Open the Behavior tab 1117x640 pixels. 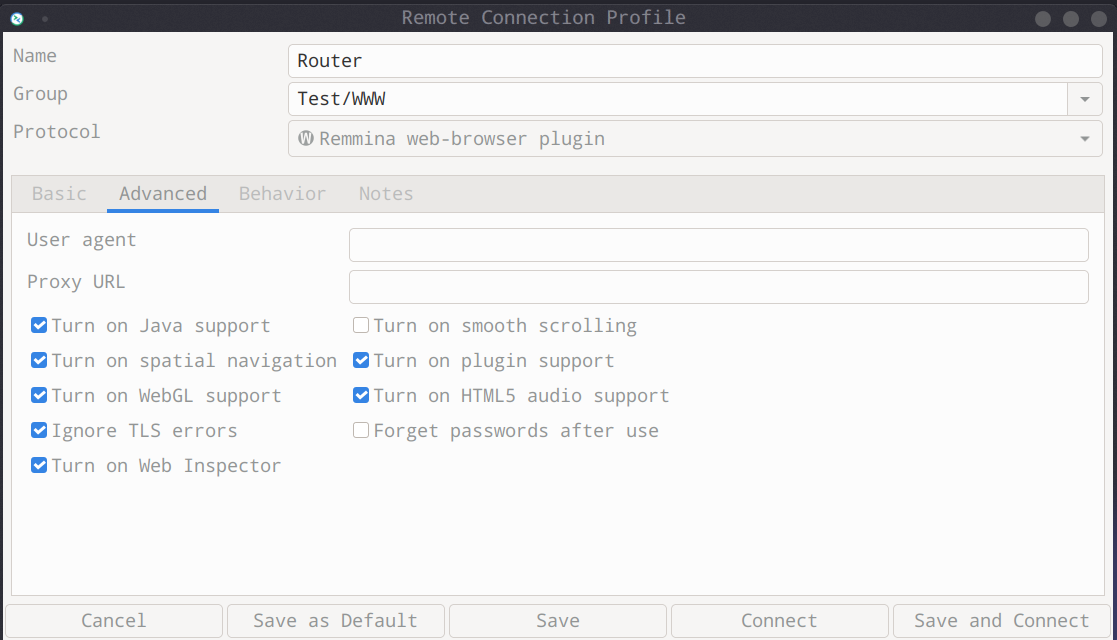click(282, 194)
